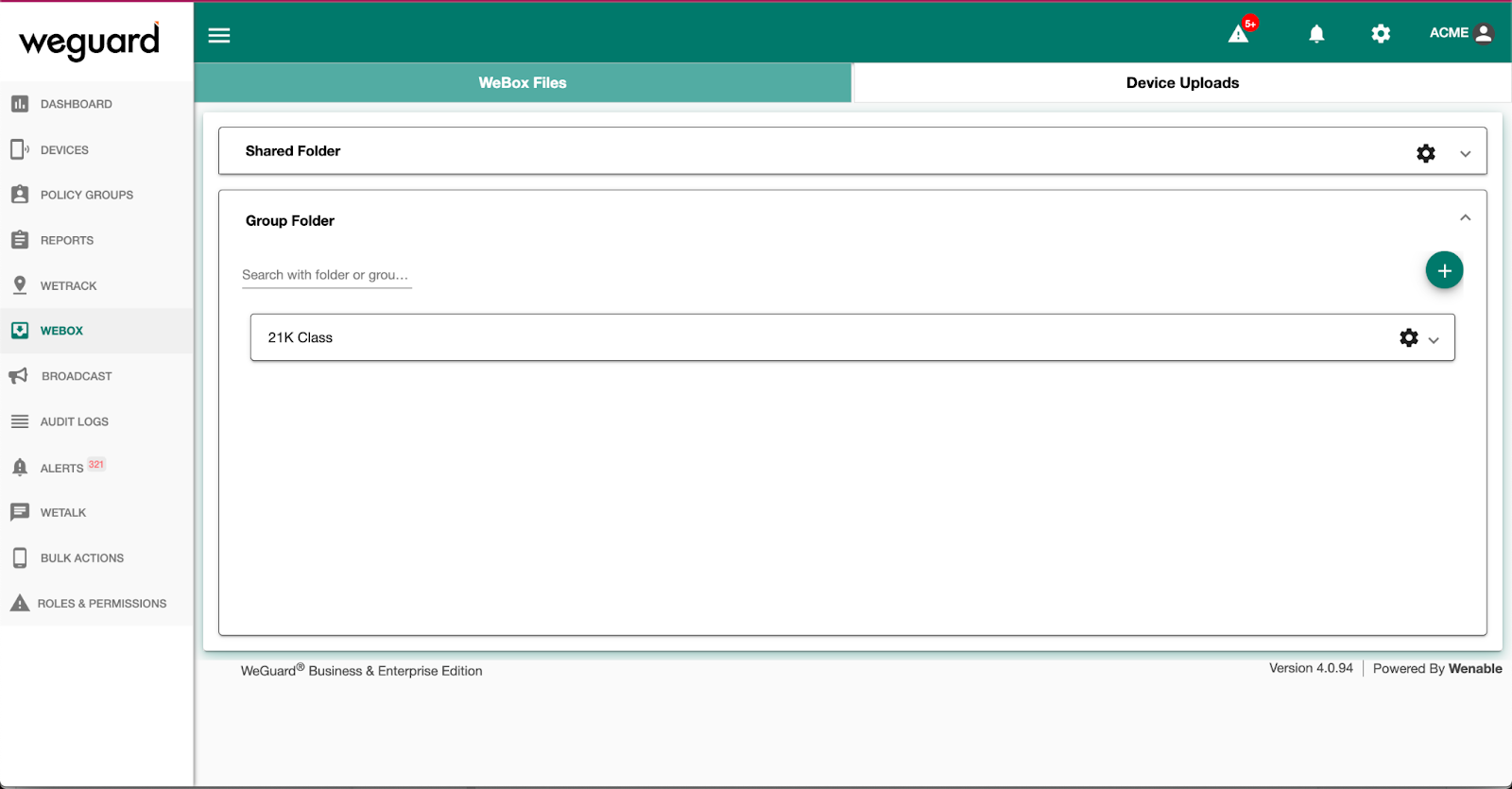Expand the Shared Folder panel chevron
The height and width of the screenshot is (789, 1512).
[1466, 154]
